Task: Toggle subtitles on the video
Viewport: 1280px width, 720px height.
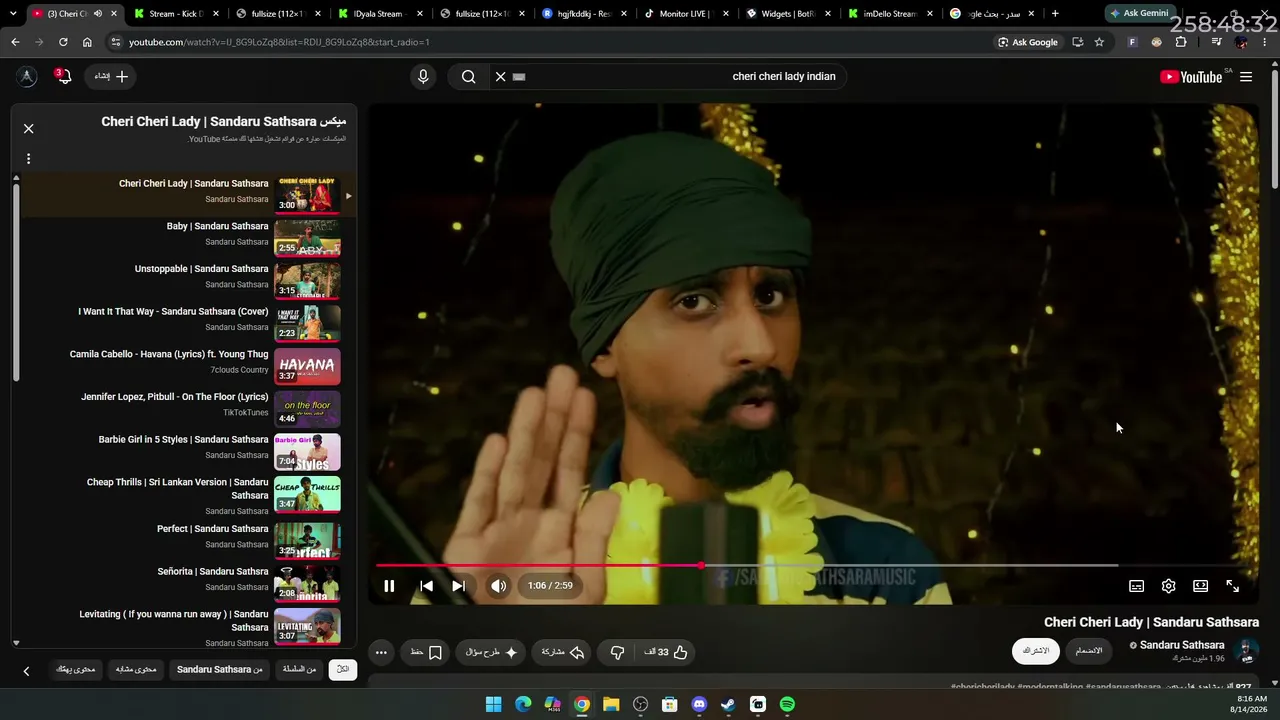Action: click(x=1136, y=586)
